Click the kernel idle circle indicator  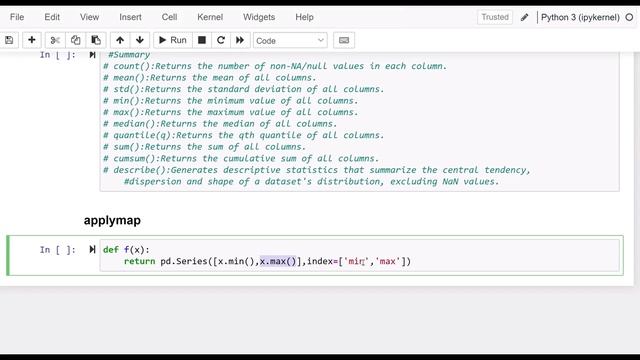629,17
